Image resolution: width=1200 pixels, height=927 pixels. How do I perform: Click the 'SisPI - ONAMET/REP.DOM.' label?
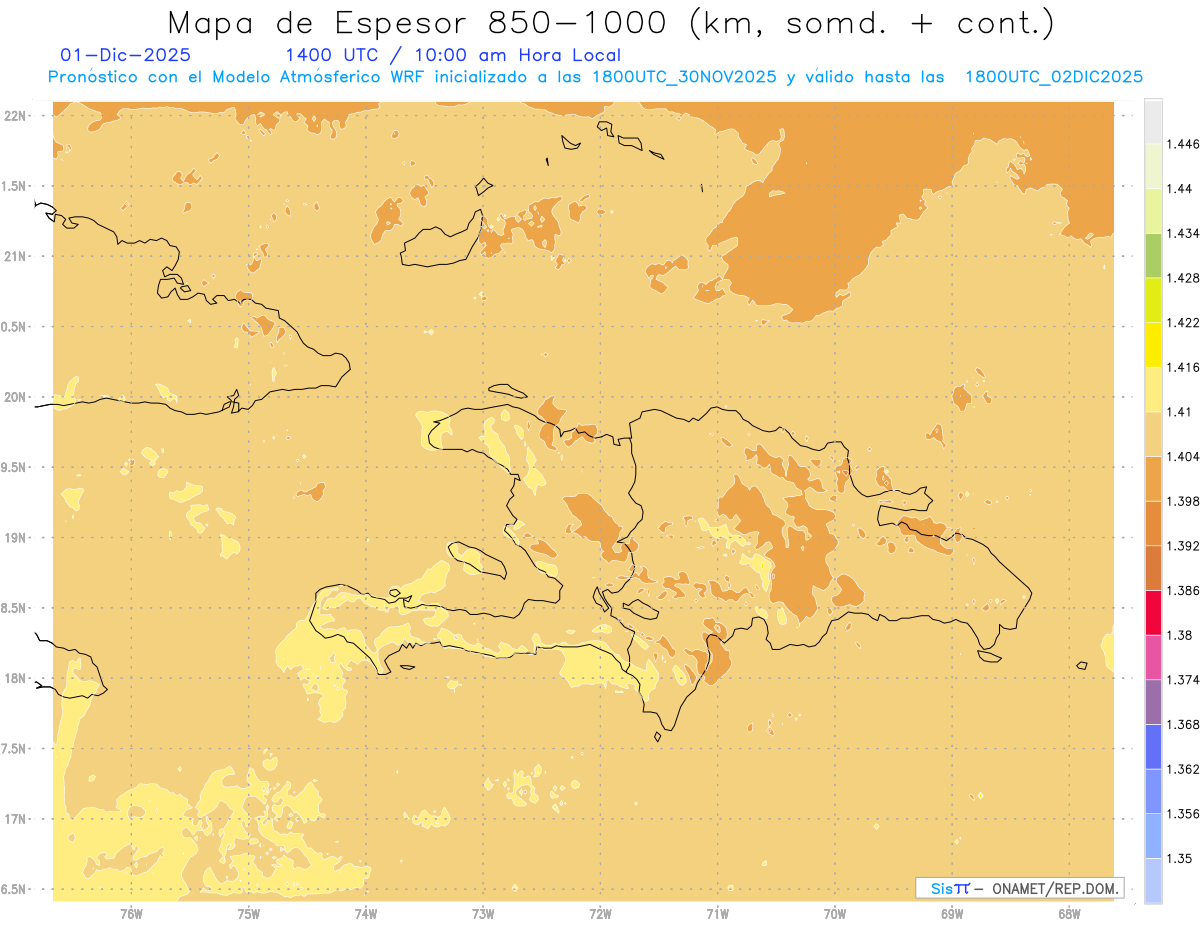click(x=1020, y=888)
